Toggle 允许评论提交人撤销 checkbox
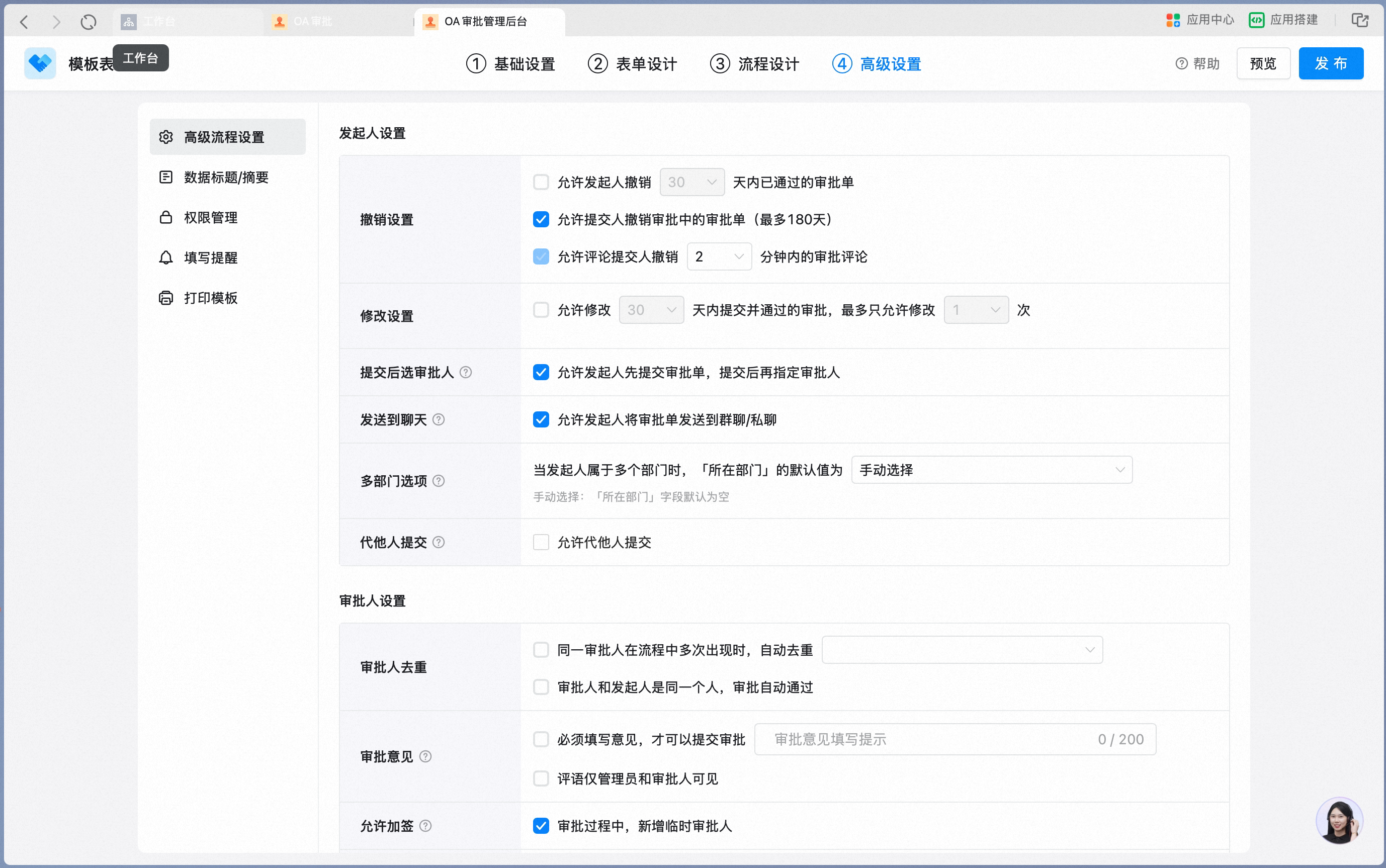Viewport: 1386px width, 868px height. pyautogui.click(x=541, y=256)
